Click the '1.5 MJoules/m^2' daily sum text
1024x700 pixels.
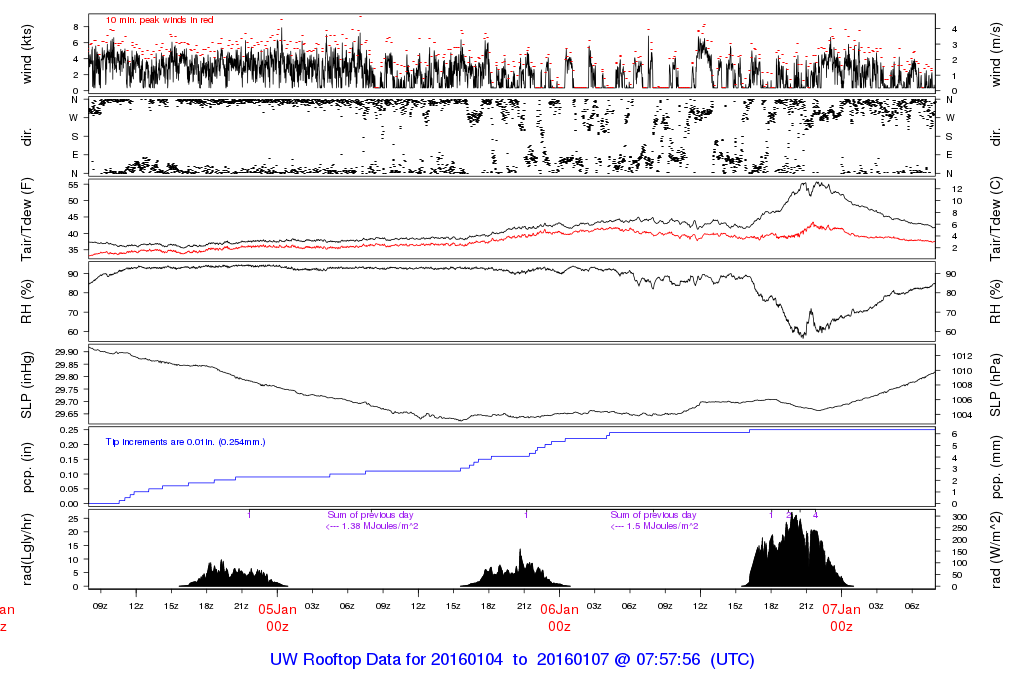coord(662,526)
